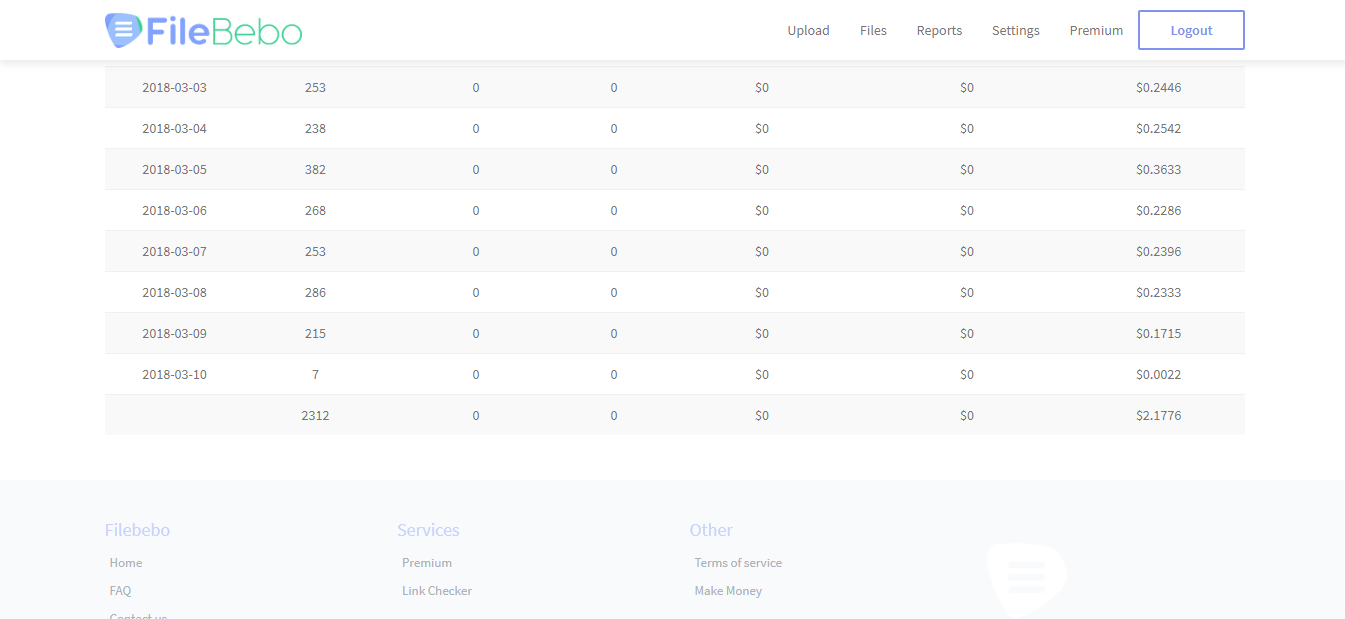The height and width of the screenshot is (619, 1345).
Task: Click the Logout button
Action: tap(1191, 30)
